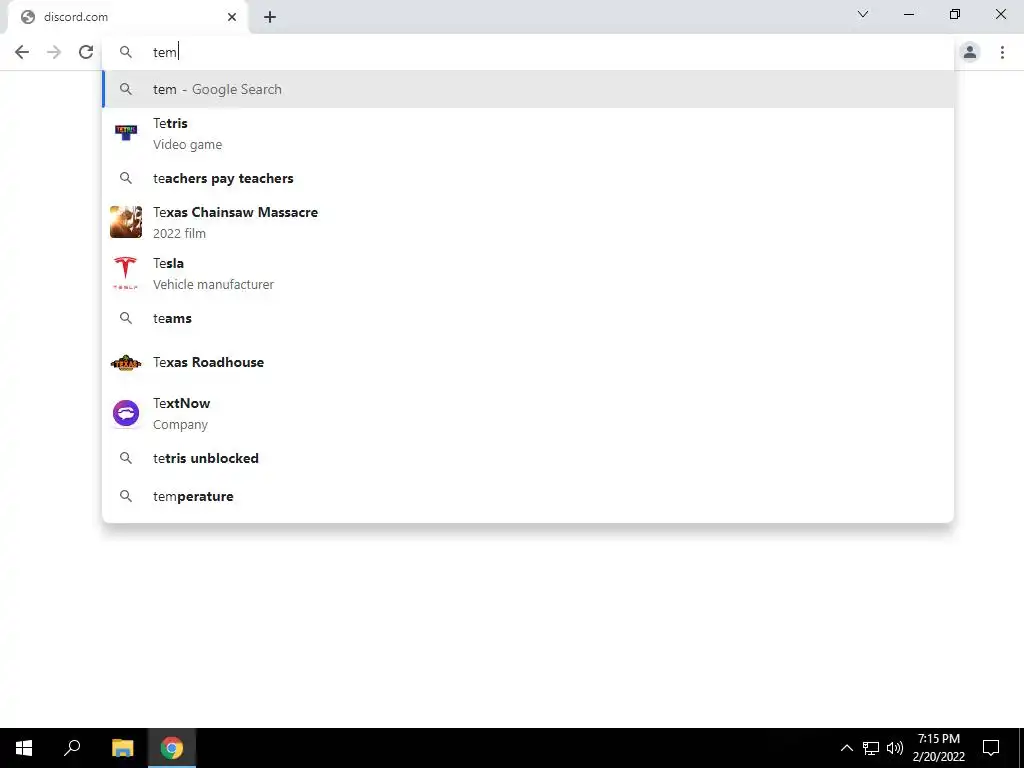
Task: Pick the 'tetris unblocked' suggestion
Action: (x=528, y=458)
